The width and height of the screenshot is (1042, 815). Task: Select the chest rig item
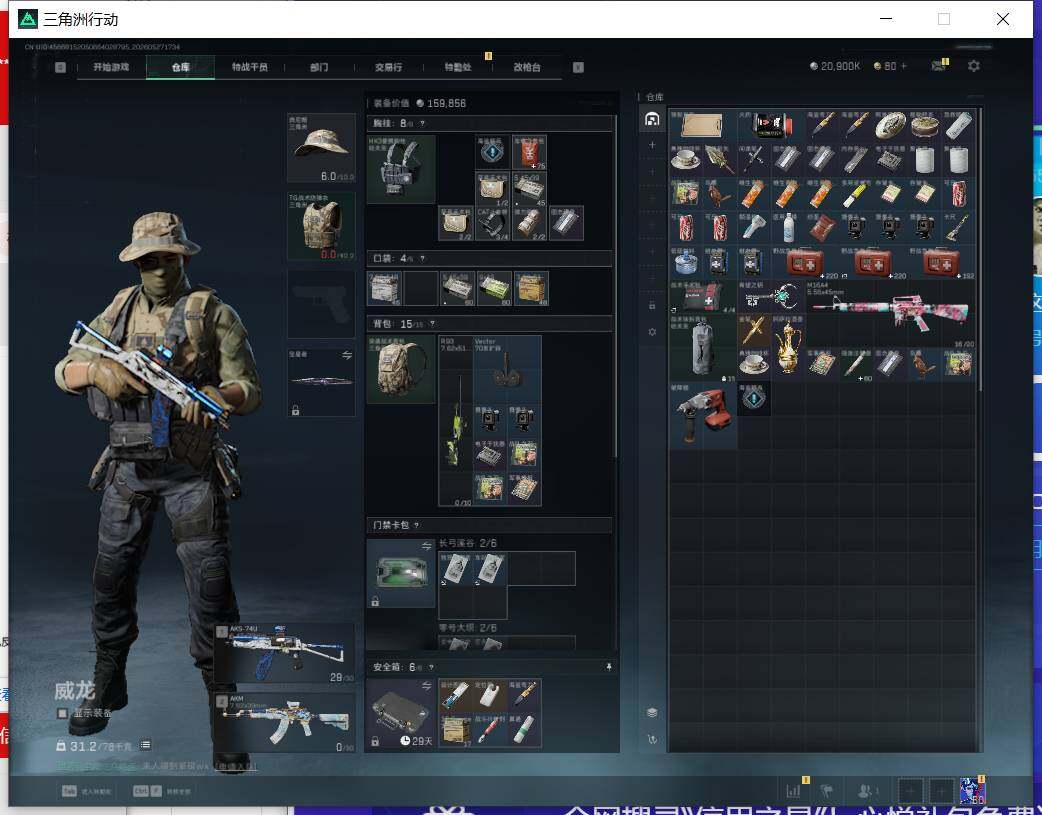(401, 170)
